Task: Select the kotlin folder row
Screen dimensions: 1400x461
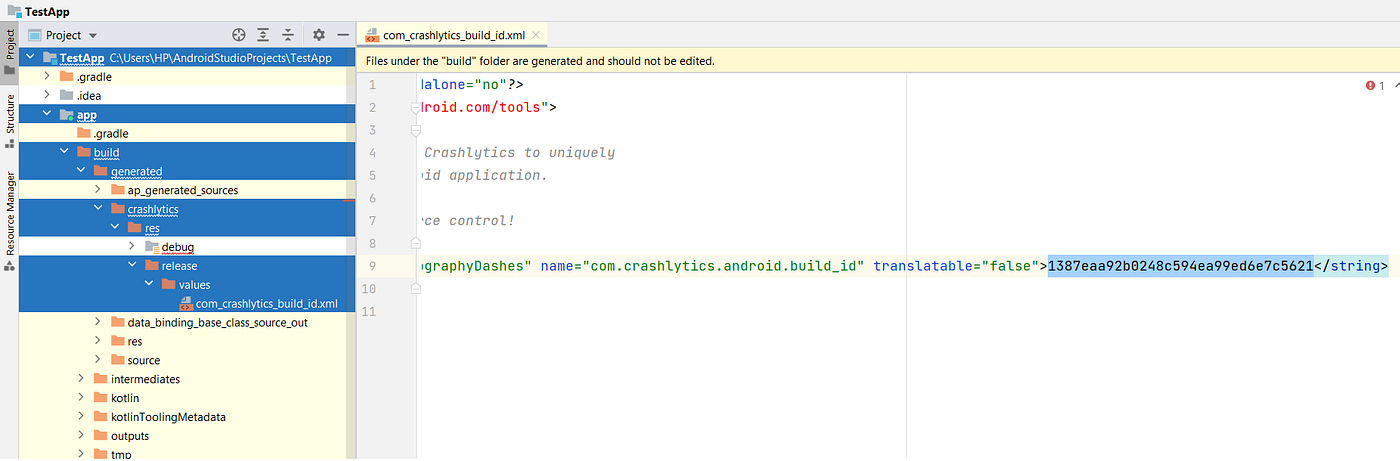Action: pos(187,398)
